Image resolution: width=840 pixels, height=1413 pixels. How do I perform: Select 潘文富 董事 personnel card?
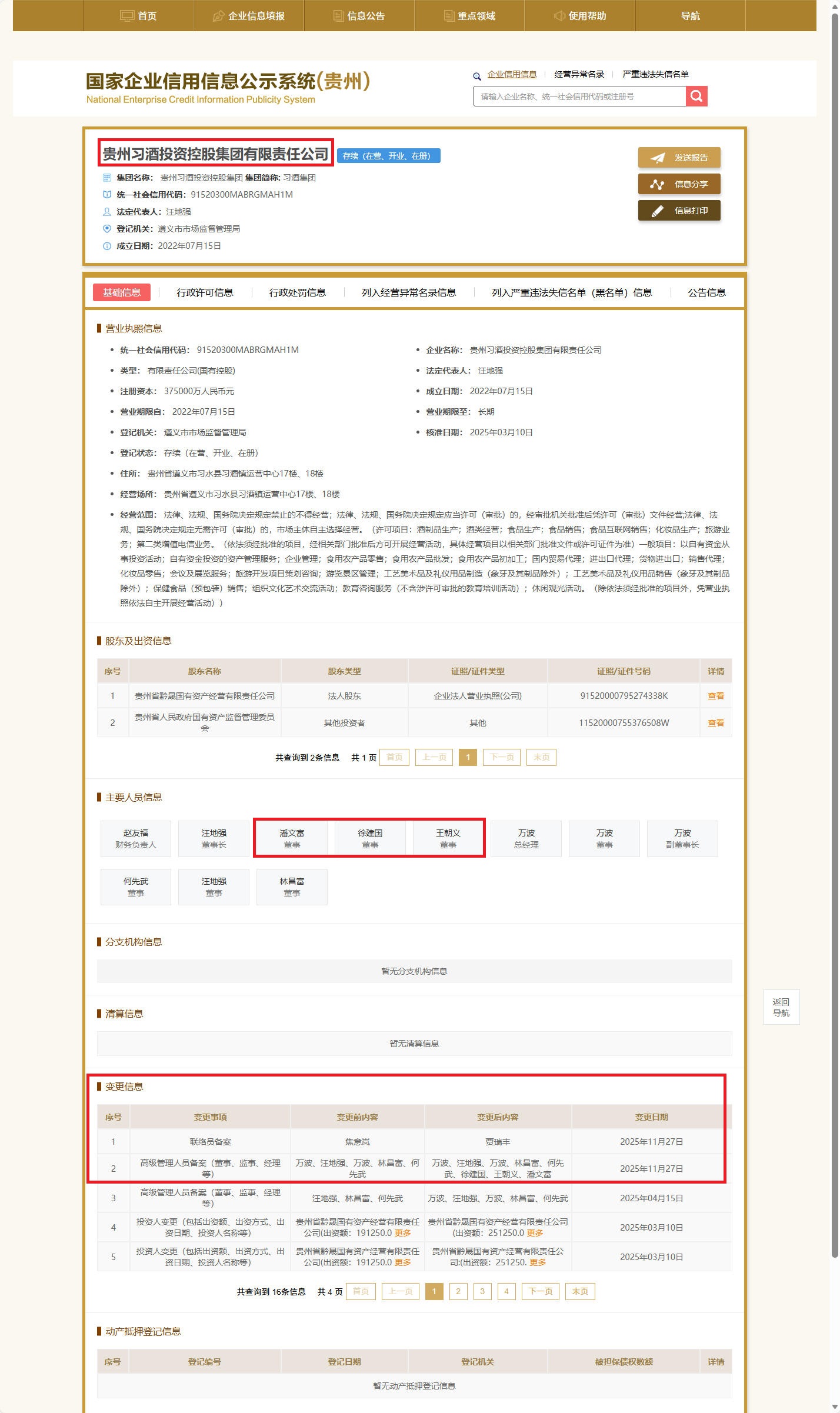pyautogui.click(x=292, y=839)
